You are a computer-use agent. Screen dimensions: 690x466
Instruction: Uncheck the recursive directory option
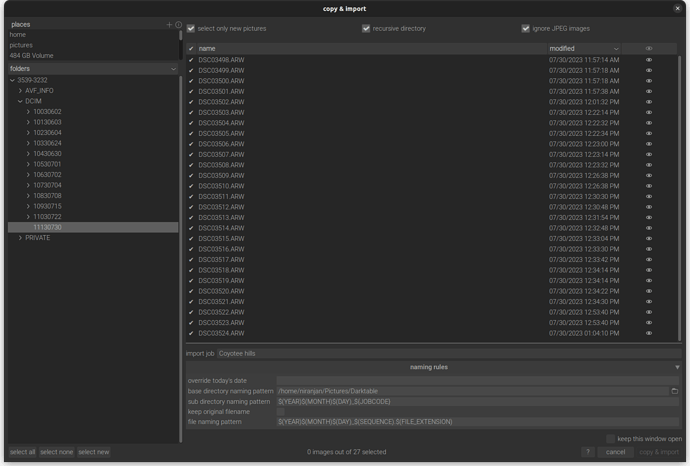point(366,28)
